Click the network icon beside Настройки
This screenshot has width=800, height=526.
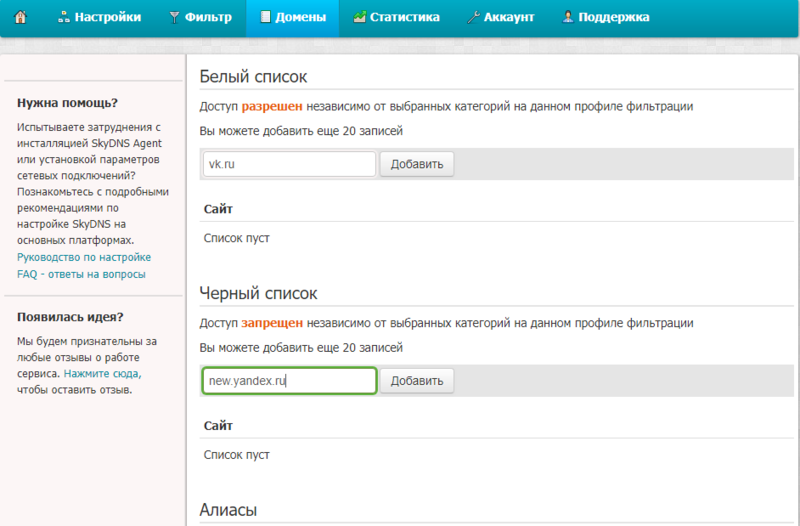(x=63, y=17)
